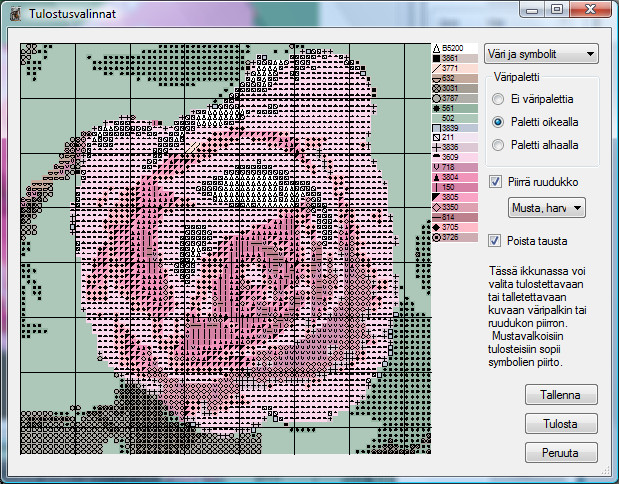The width and height of the screenshot is (619, 484).
Task: Maximize the Tulostusvalinnat window
Action: pos(557,9)
